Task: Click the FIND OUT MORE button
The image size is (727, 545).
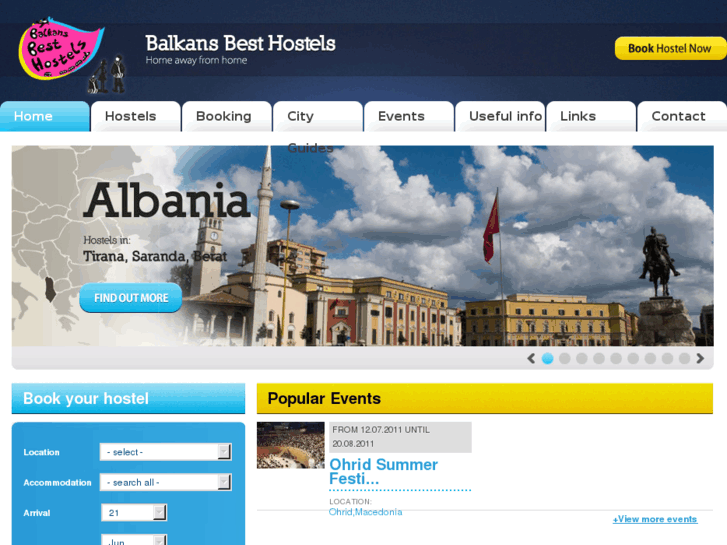Action: 131,298
